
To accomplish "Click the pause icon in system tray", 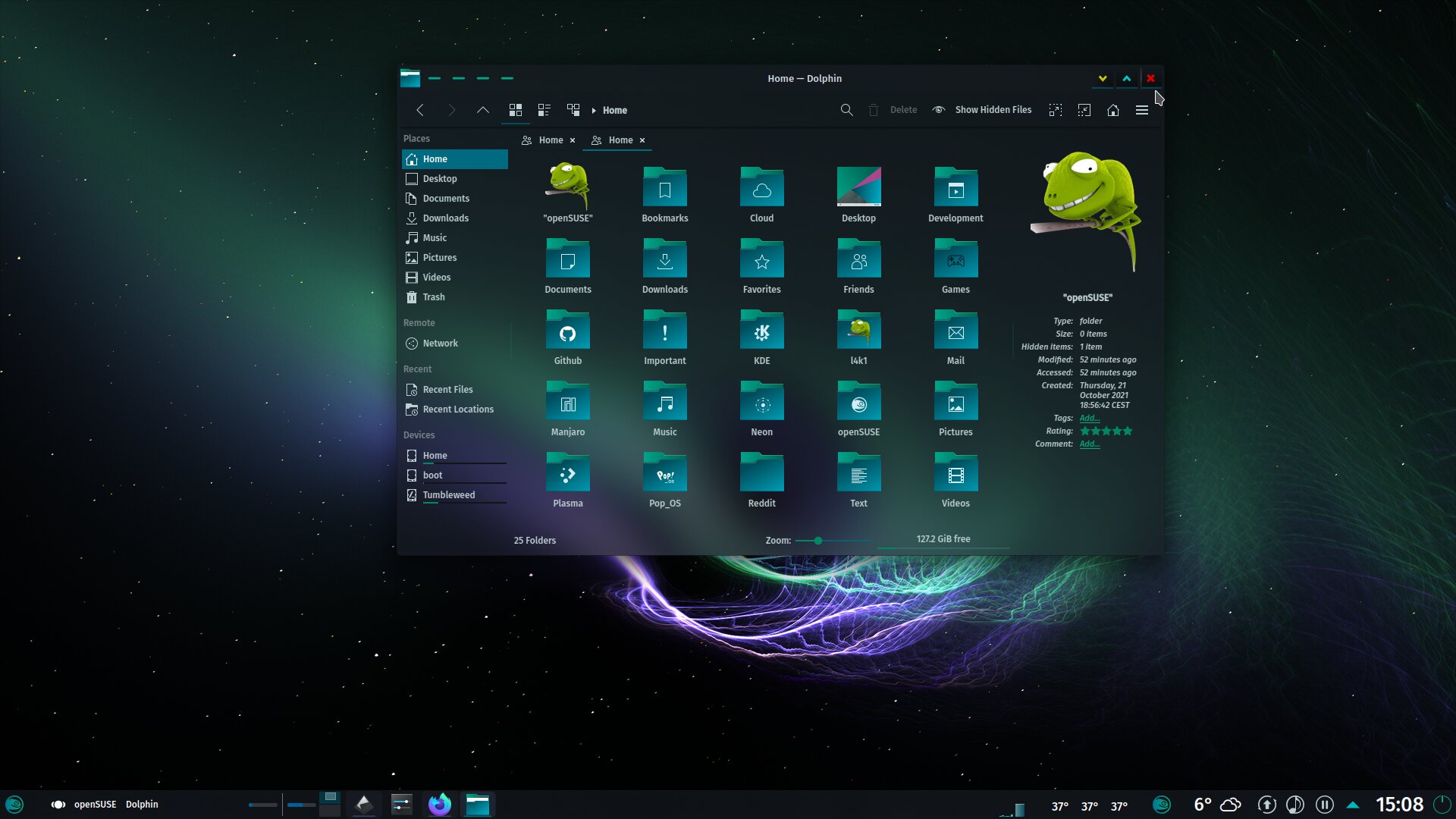I will (1324, 805).
